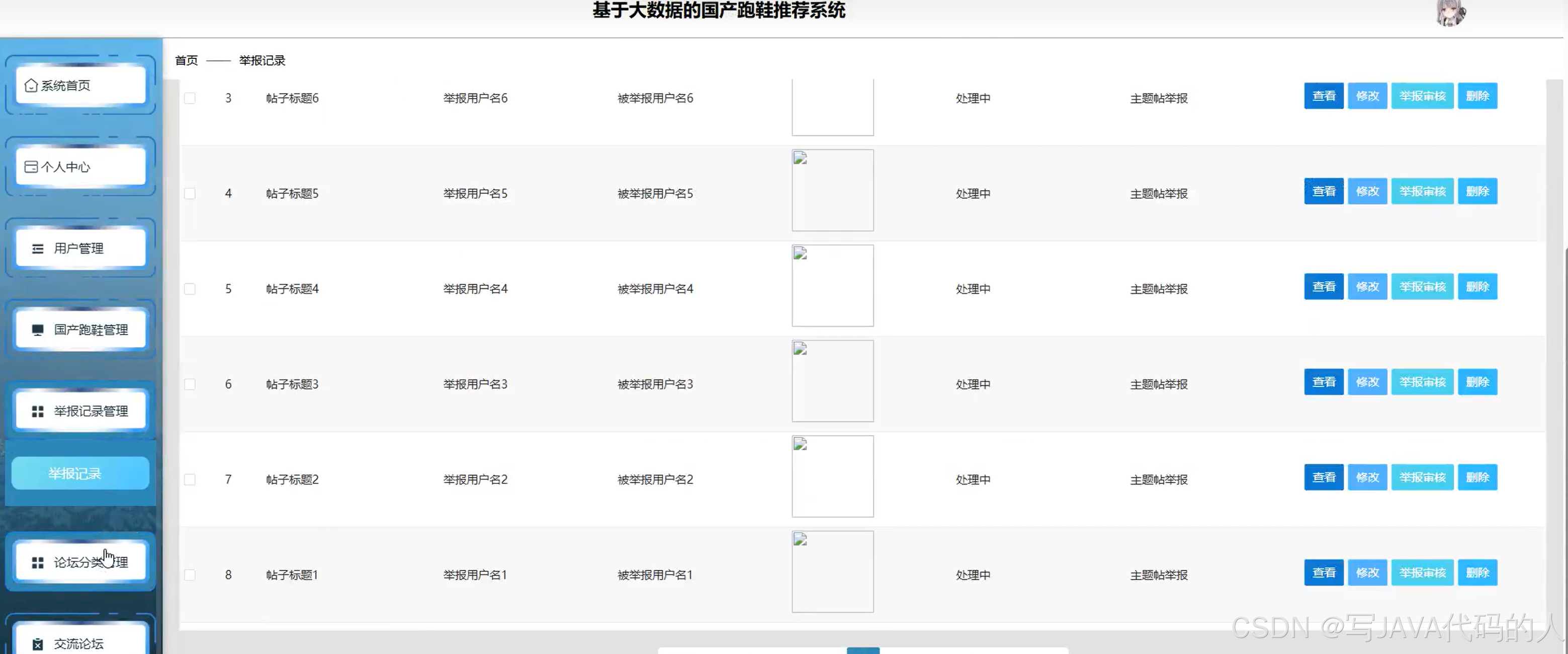Screen dimensions: 1568x654
Task: Go to 首页 in the breadcrumb
Action: (x=186, y=60)
